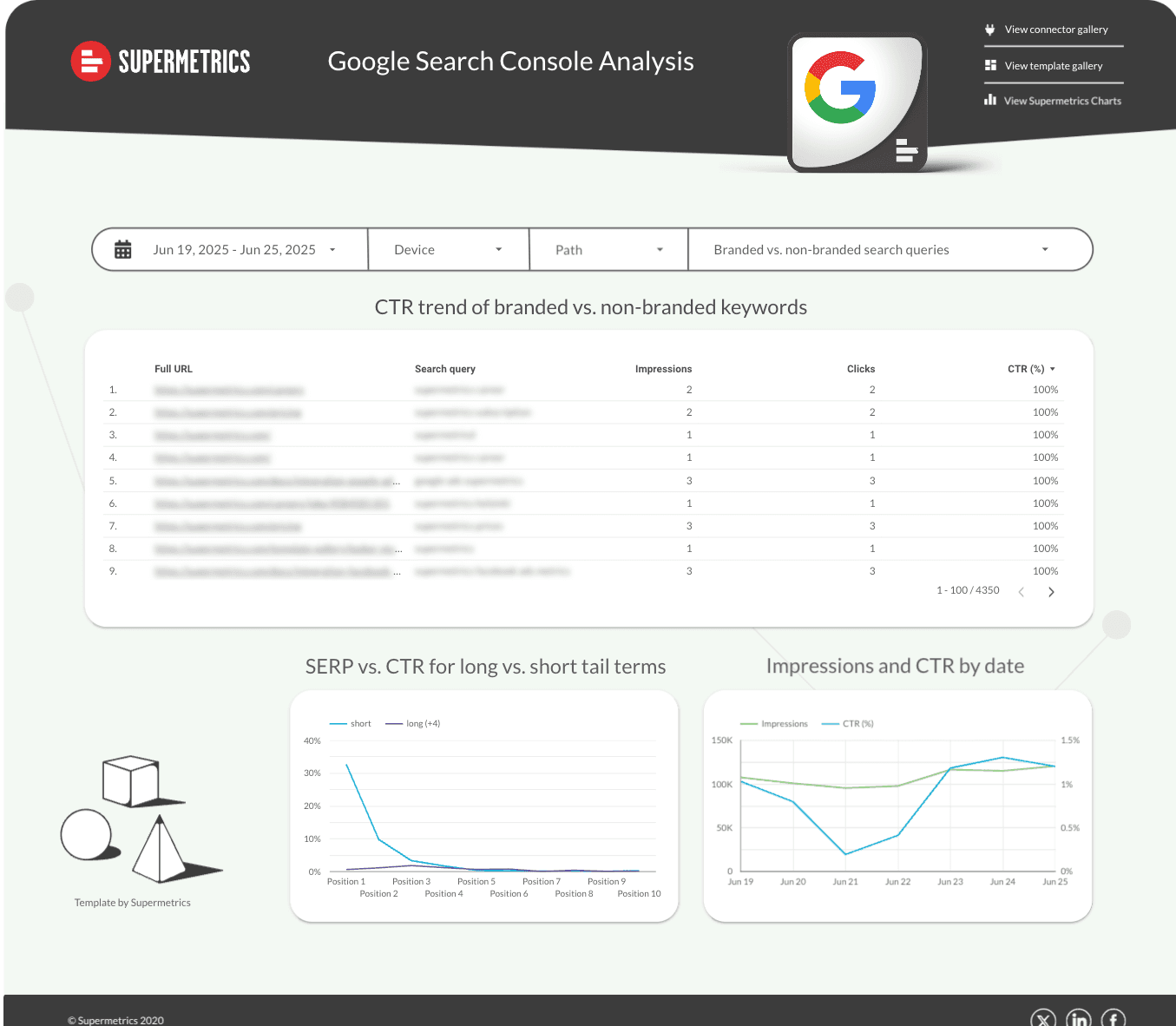Go to next page of table results

tap(1051, 592)
